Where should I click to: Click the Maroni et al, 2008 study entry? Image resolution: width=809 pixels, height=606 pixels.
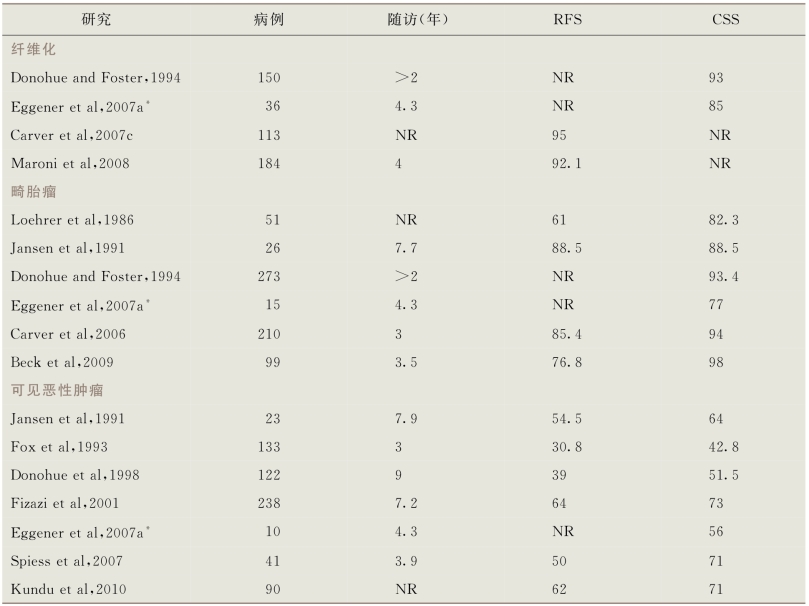tap(70, 163)
